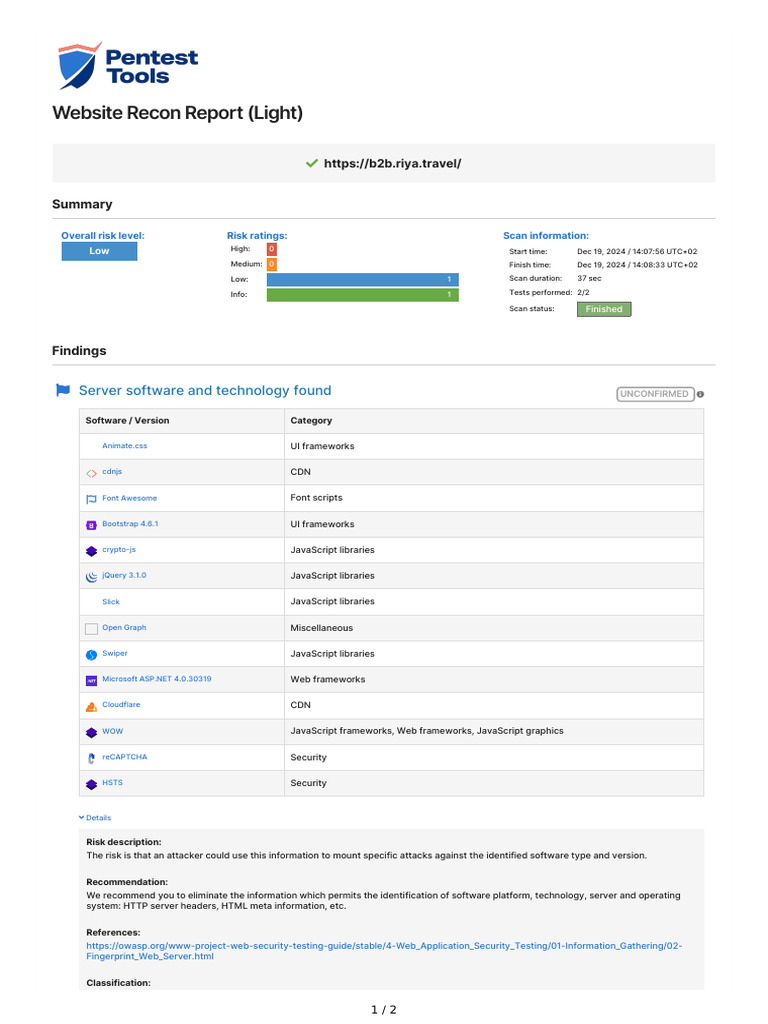Click the orange Medium risk count box
This screenshot has height=1024, width=768.
272,264
